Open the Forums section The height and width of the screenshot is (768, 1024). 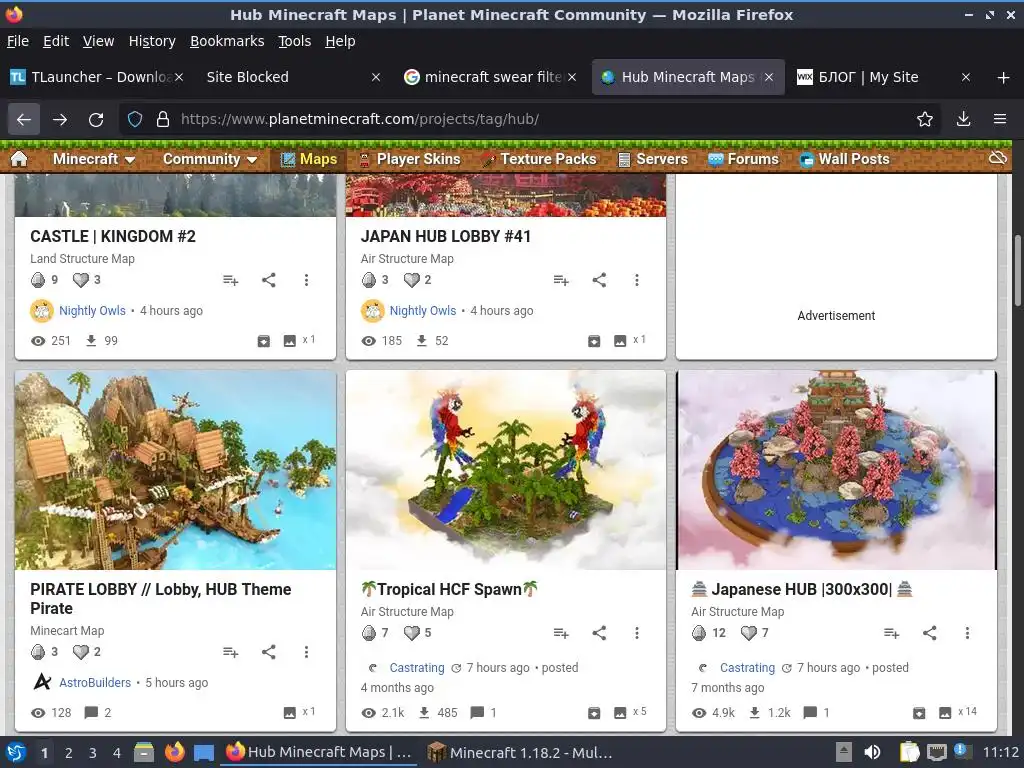(x=744, y=159)
